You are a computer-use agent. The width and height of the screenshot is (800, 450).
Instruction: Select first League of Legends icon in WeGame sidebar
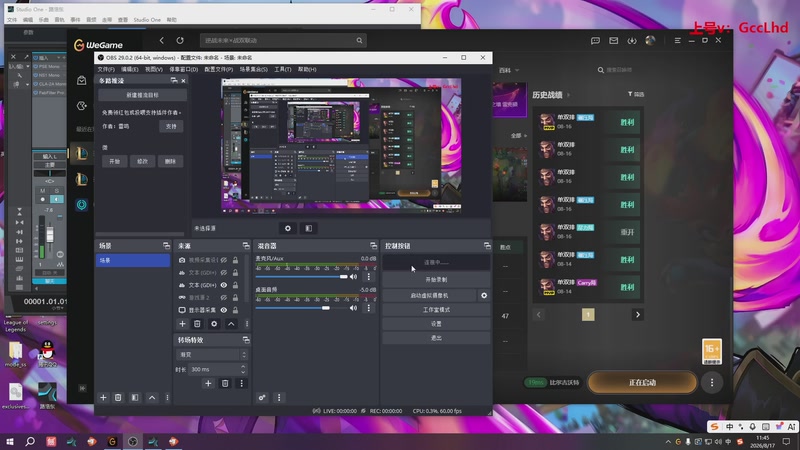[x=82, y=153]
